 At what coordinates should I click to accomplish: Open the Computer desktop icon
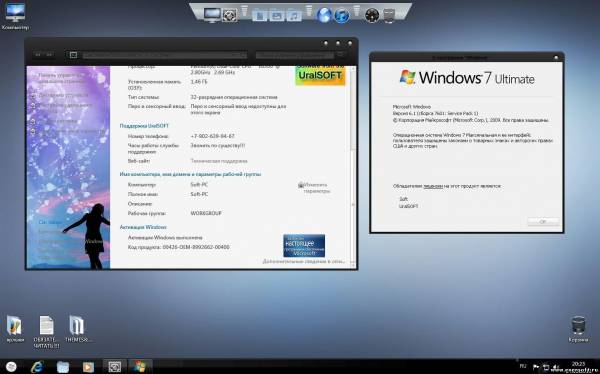(x=15, y=16)
